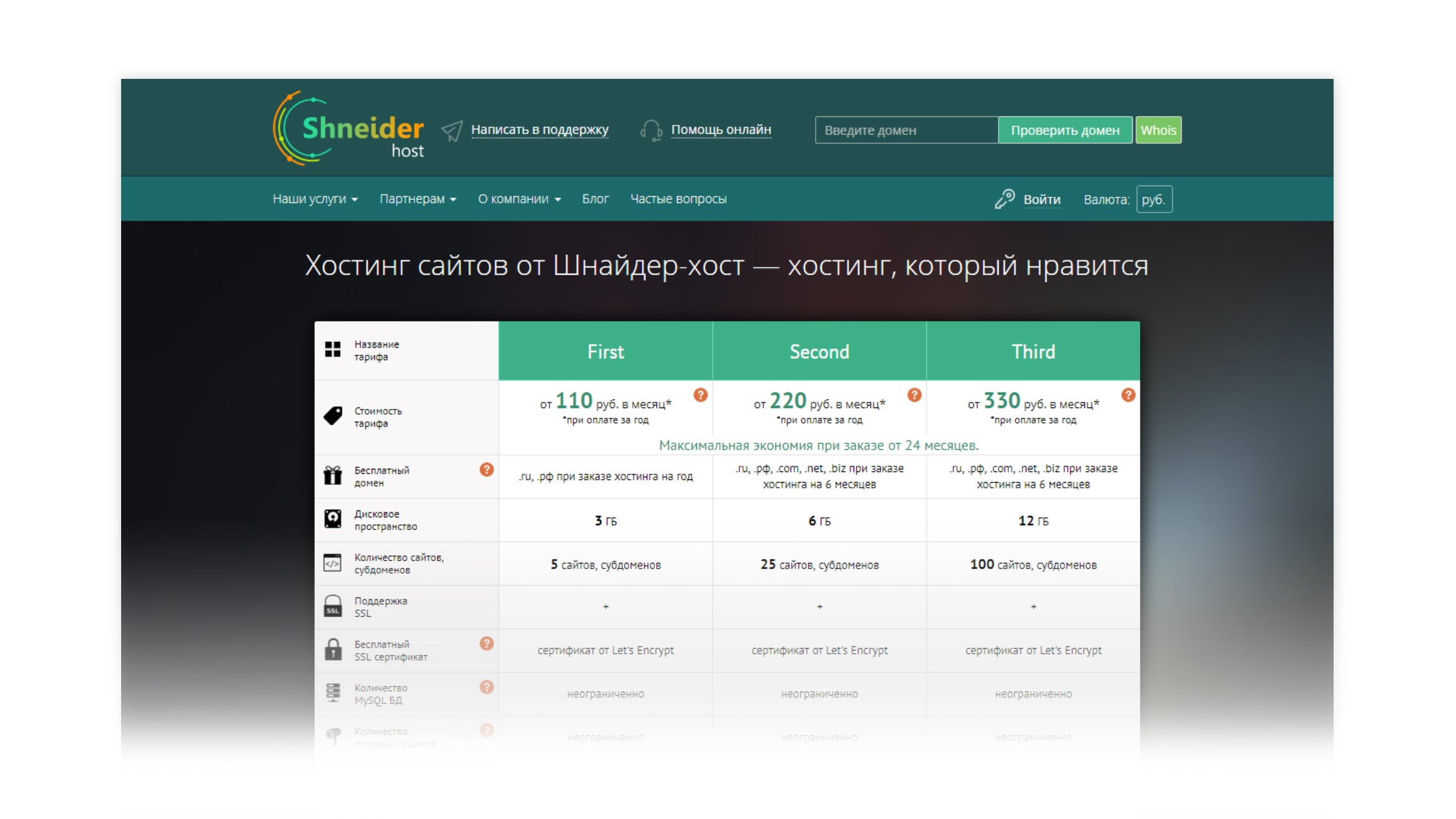Select the currency РУБ switcher
Viewport: 1456px width, 819px height.
click(1155, 199)
